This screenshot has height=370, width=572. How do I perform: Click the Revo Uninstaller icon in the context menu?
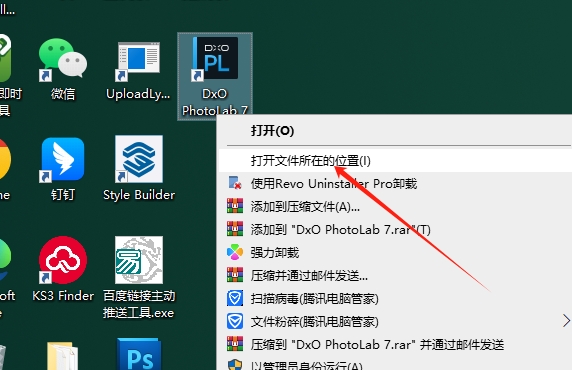tap(235, 183)
